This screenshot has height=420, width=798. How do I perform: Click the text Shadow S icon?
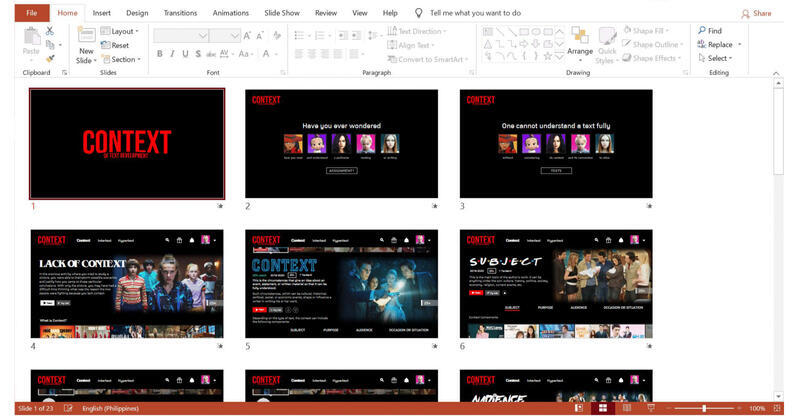click(x=198, y=54)
